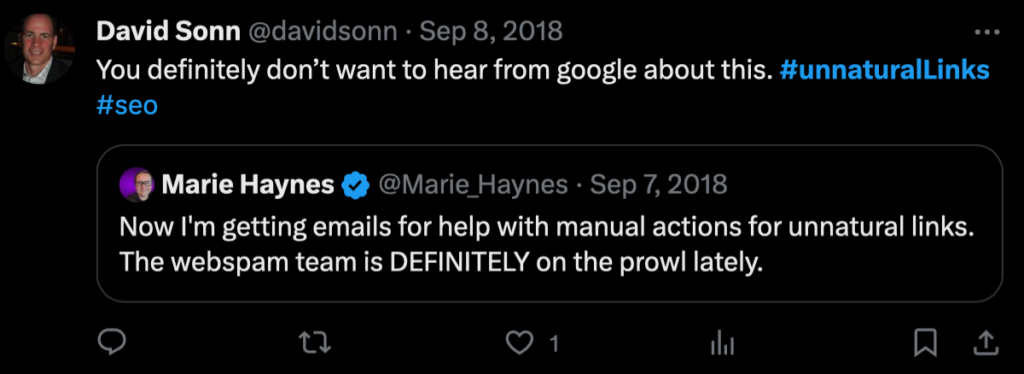Open David Sonn's profile picture

pos(39,48)
